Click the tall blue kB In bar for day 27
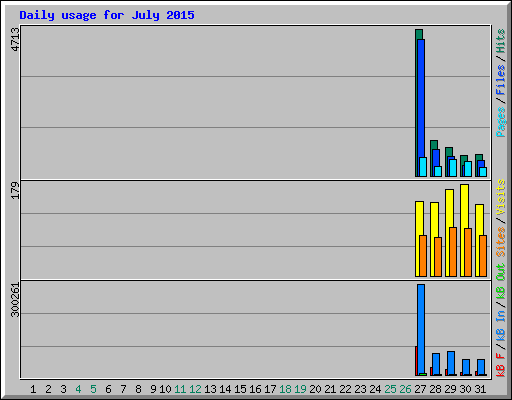The height and width of the screenshot is (400, 512). click(421, 329)
